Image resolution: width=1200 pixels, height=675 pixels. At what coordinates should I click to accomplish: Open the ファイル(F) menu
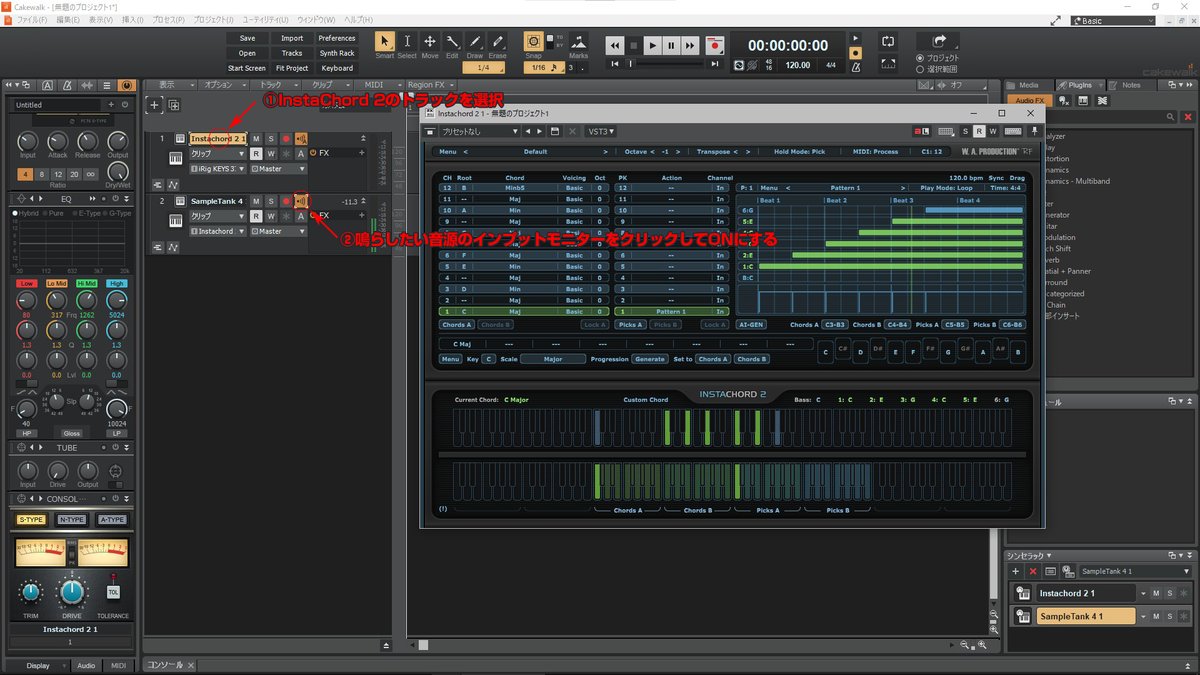[32, 20]
